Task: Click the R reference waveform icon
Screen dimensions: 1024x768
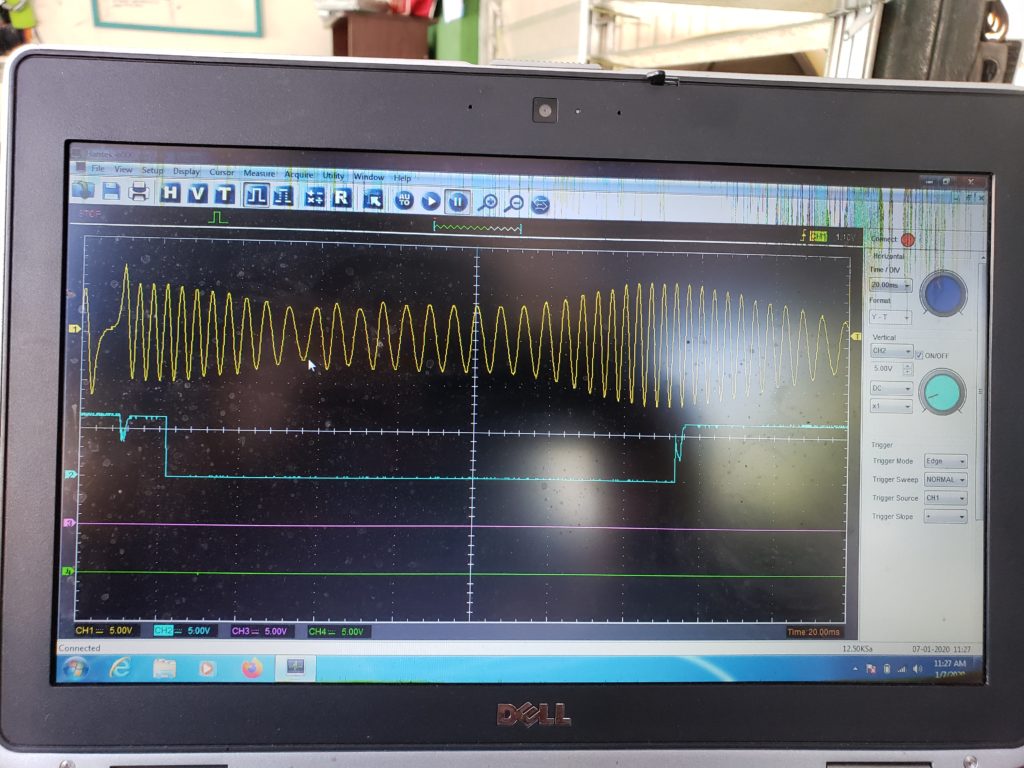Action: click(x=341, y=198)
